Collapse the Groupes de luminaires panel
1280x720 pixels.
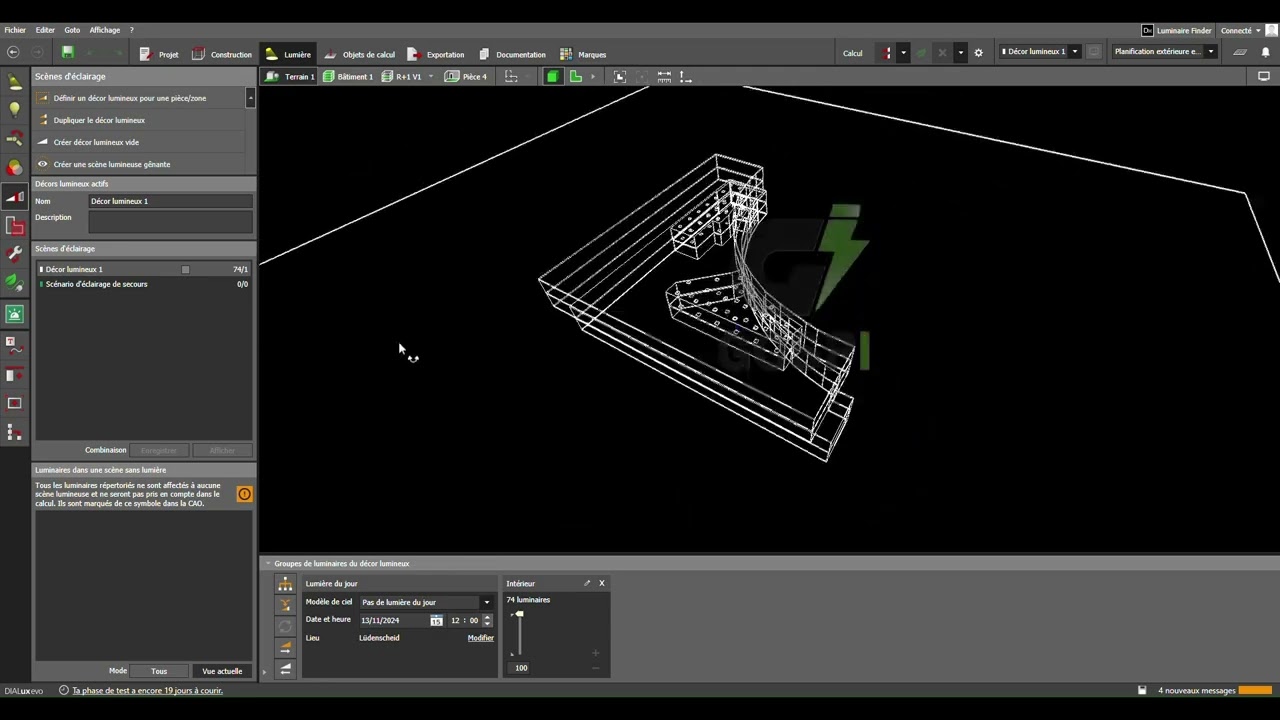[268, 563]
